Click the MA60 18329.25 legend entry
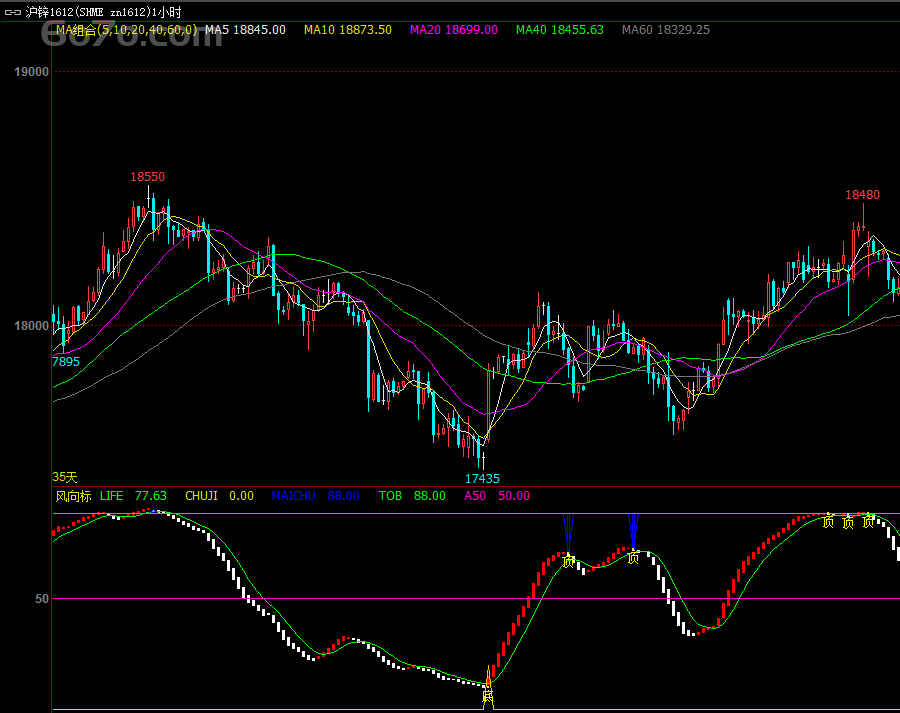900x713 pixels. (x=666, y=30)
